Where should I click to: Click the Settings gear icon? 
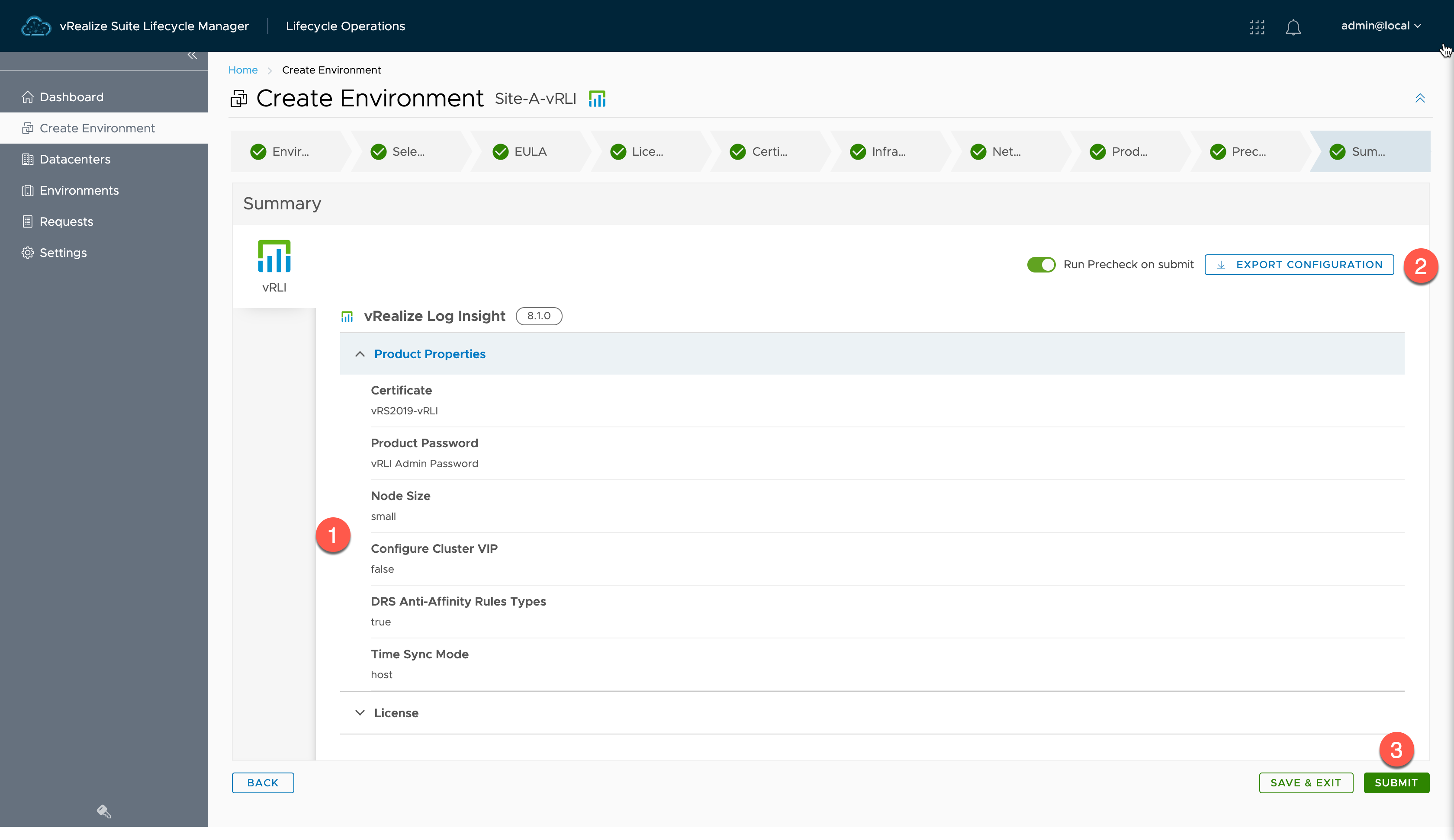27,253
